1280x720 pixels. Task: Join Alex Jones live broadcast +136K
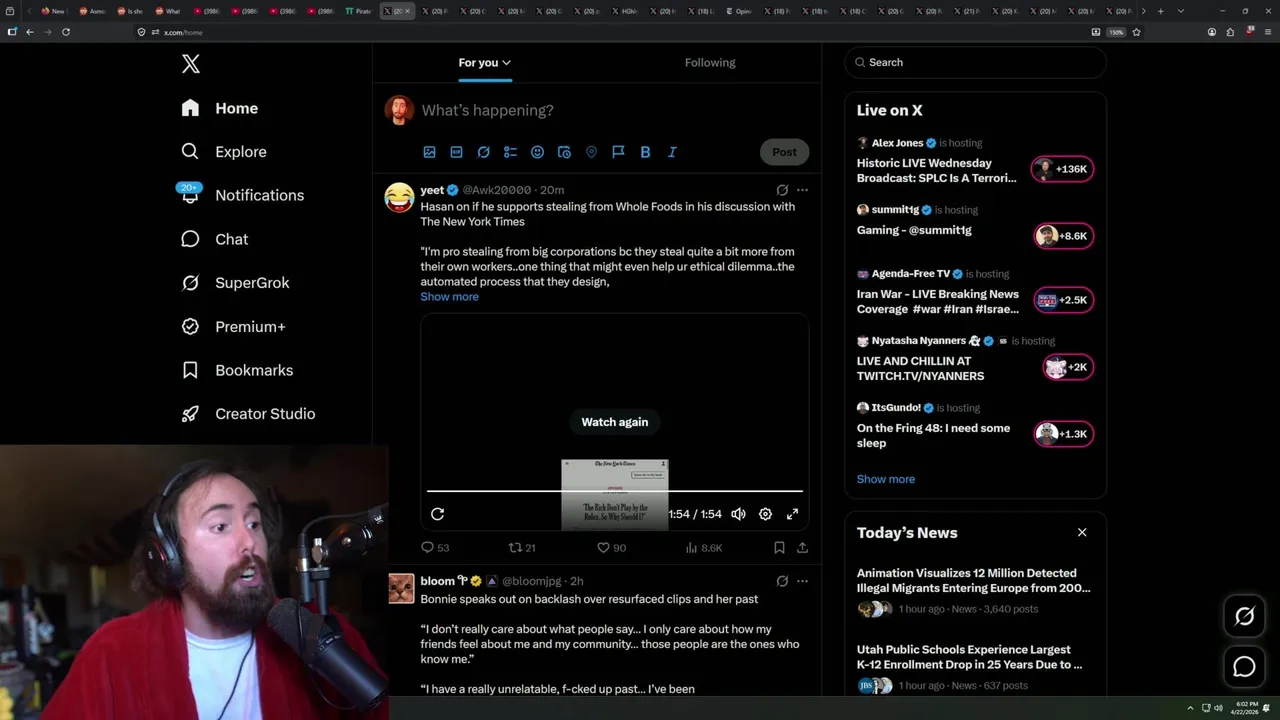pyautogui.click(x=1063, y=169)
